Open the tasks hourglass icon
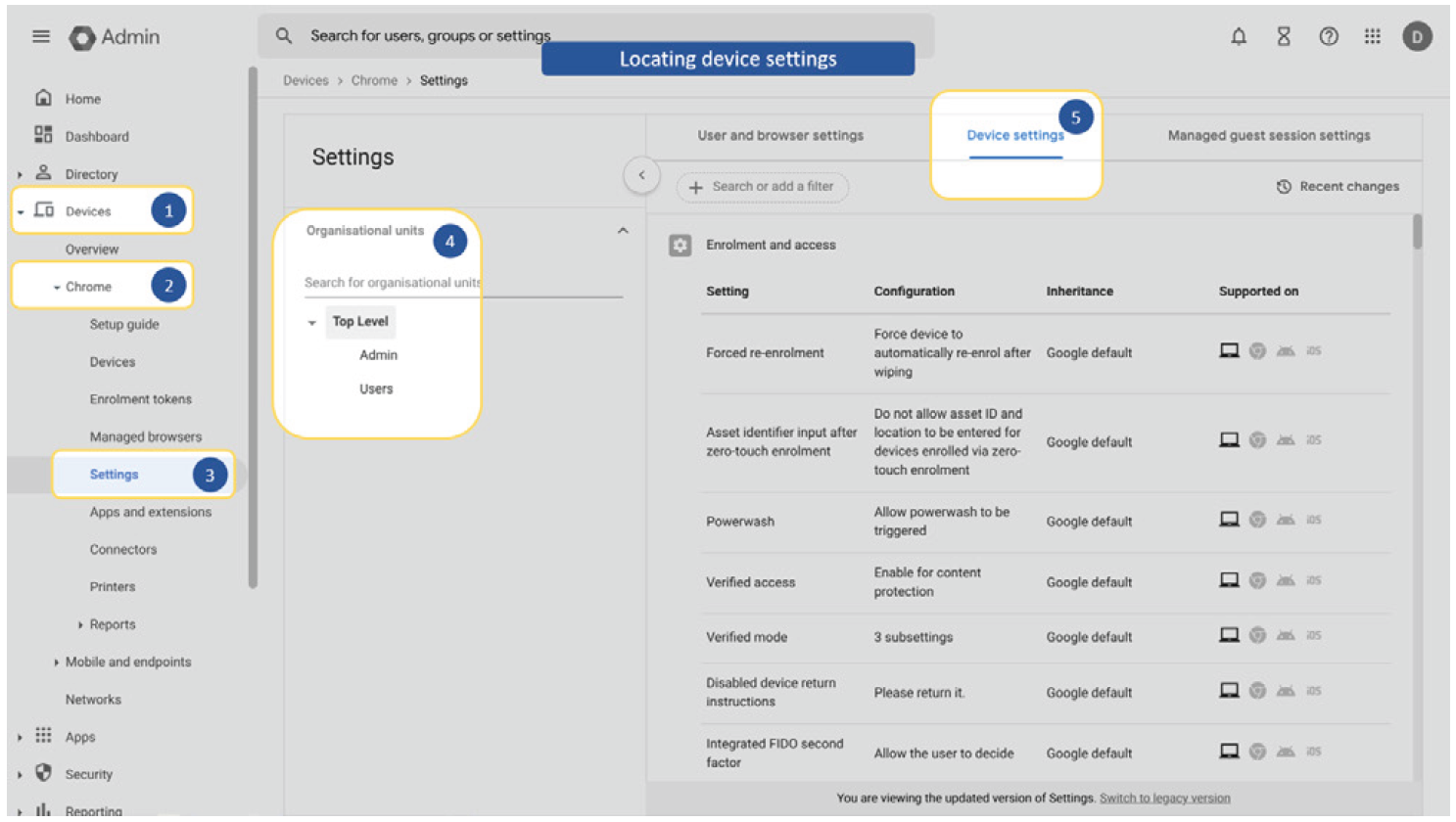This screenshot has width=1456, height=822. pyautogui.click(x=1284, y=36)
